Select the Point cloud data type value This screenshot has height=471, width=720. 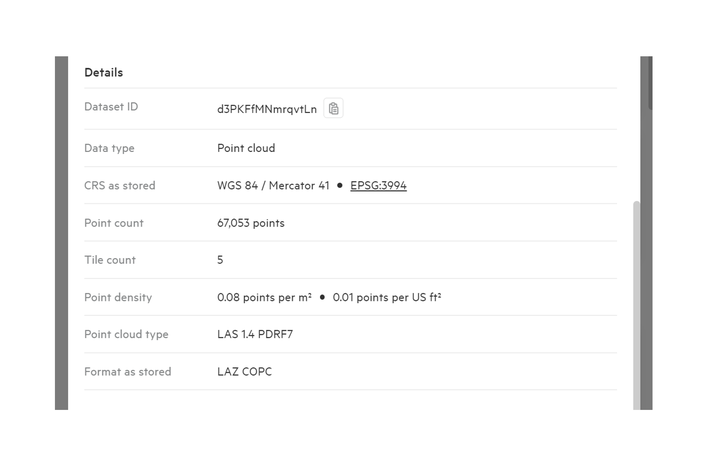[246, 148]
